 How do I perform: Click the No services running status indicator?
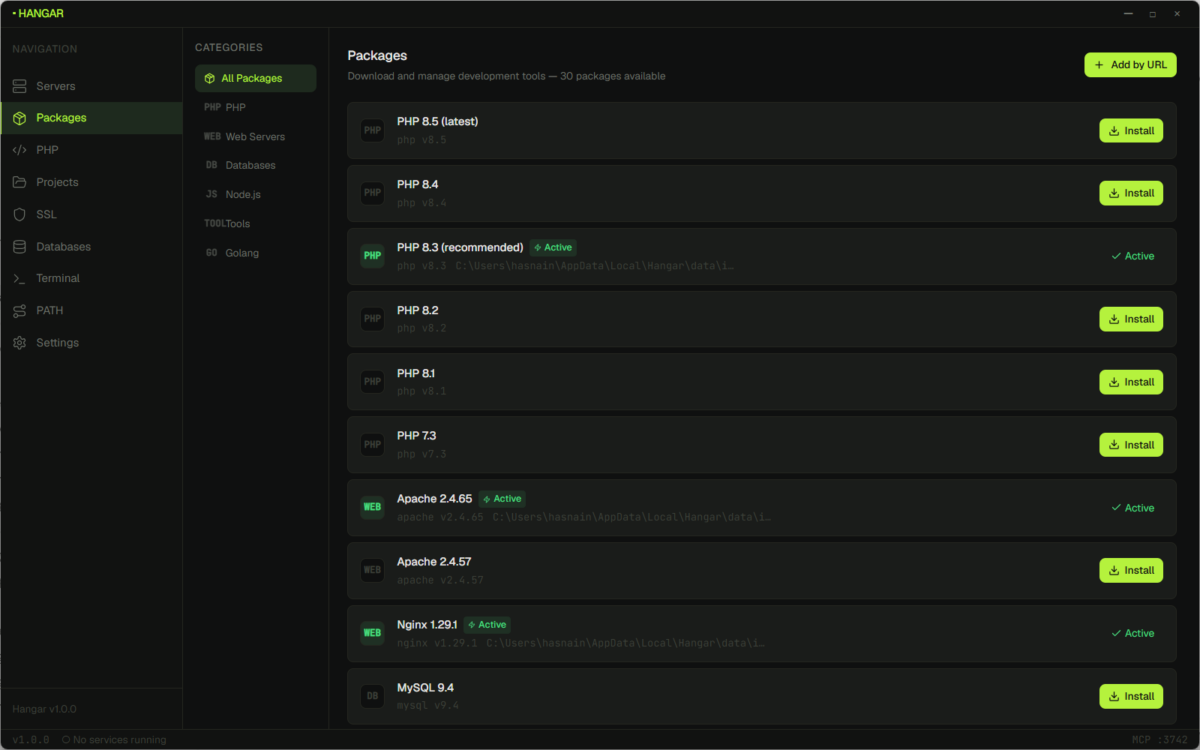113,740
